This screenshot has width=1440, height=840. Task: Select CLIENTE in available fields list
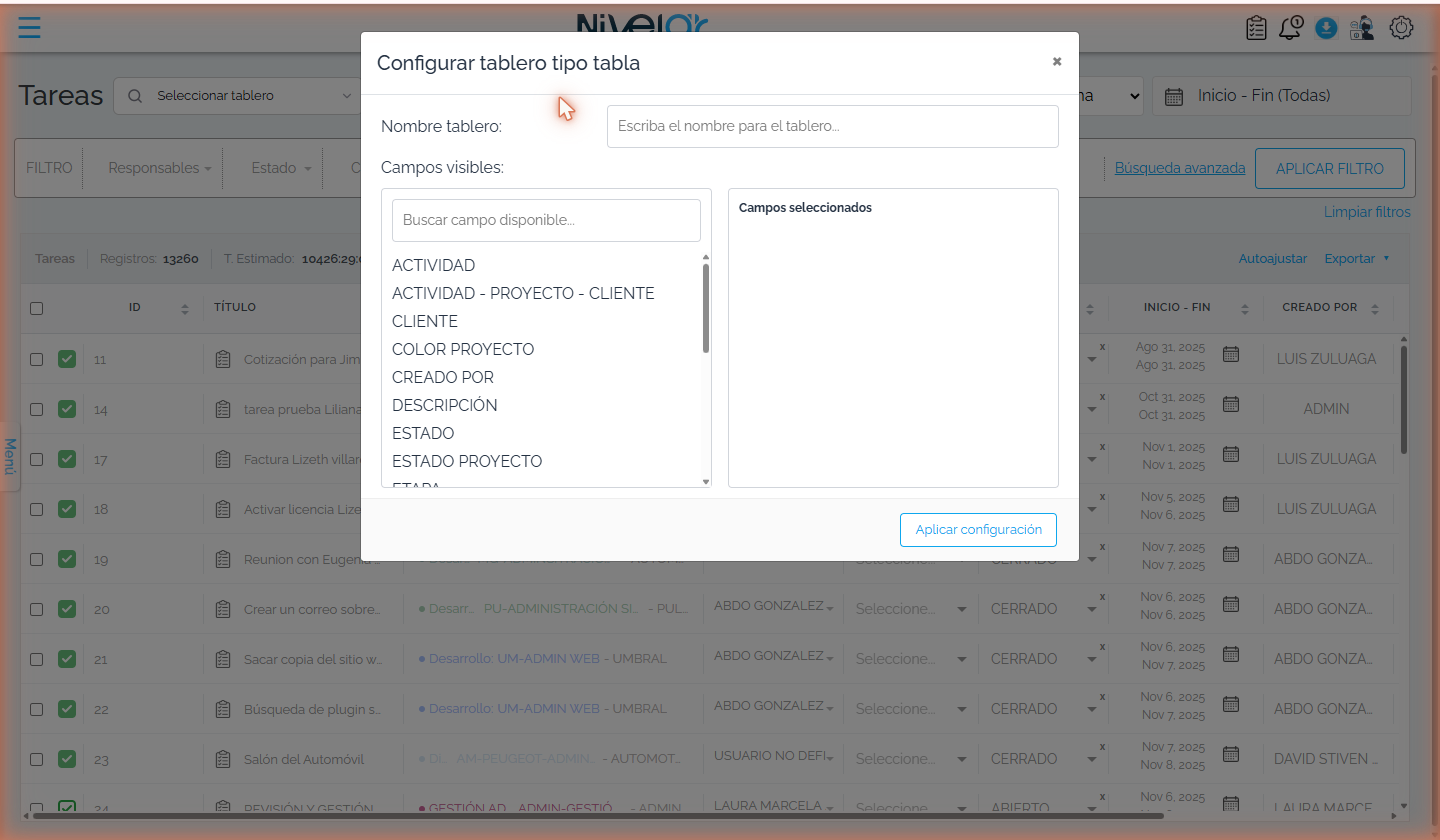tap(425, 321)
